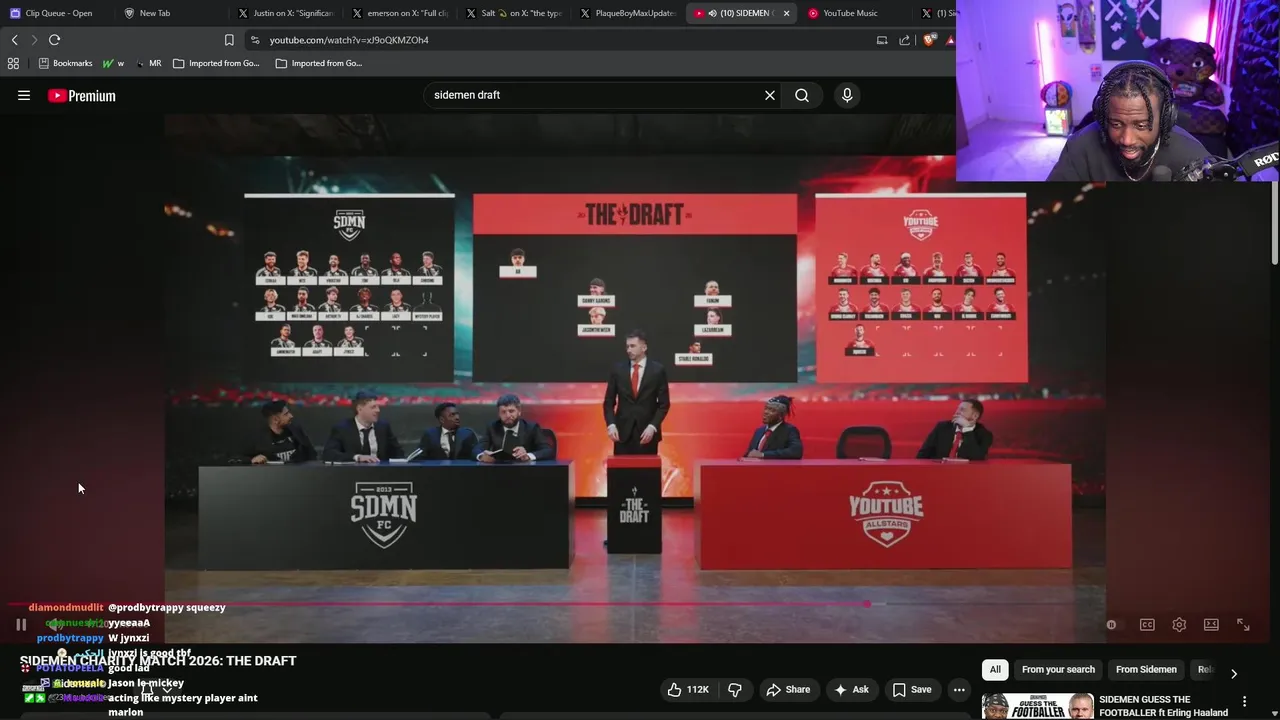Switch to Salt on X tab
This screenshot has width=1280, height=720.
click(514, 13)
